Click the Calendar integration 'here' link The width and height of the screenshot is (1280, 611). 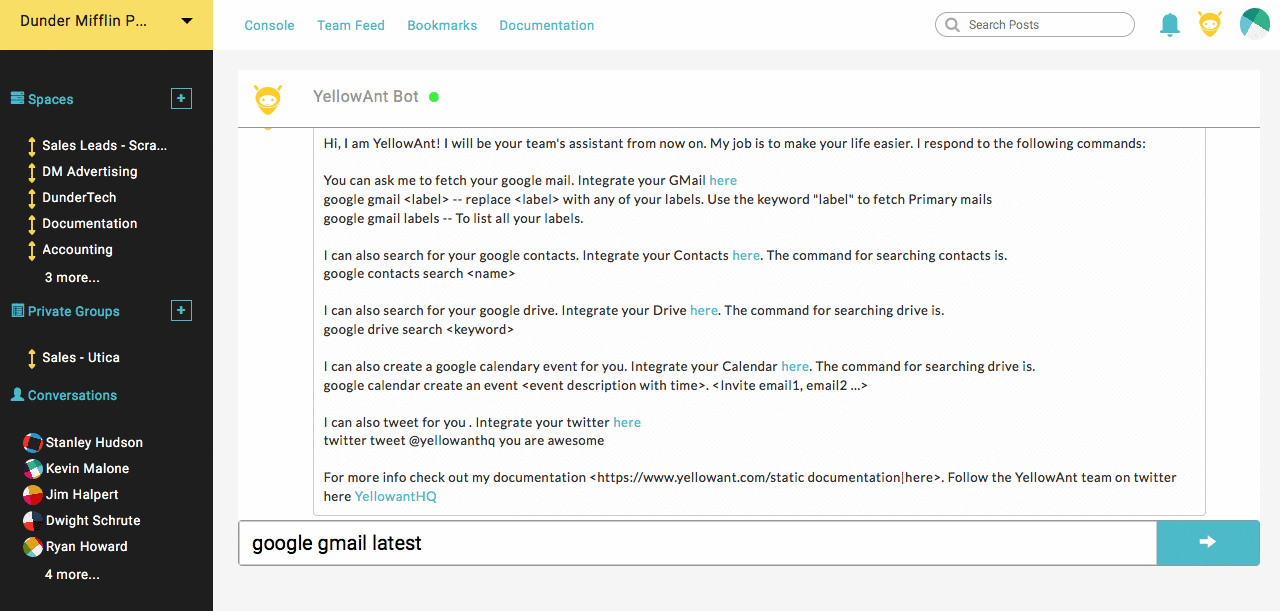click(795, 366)
